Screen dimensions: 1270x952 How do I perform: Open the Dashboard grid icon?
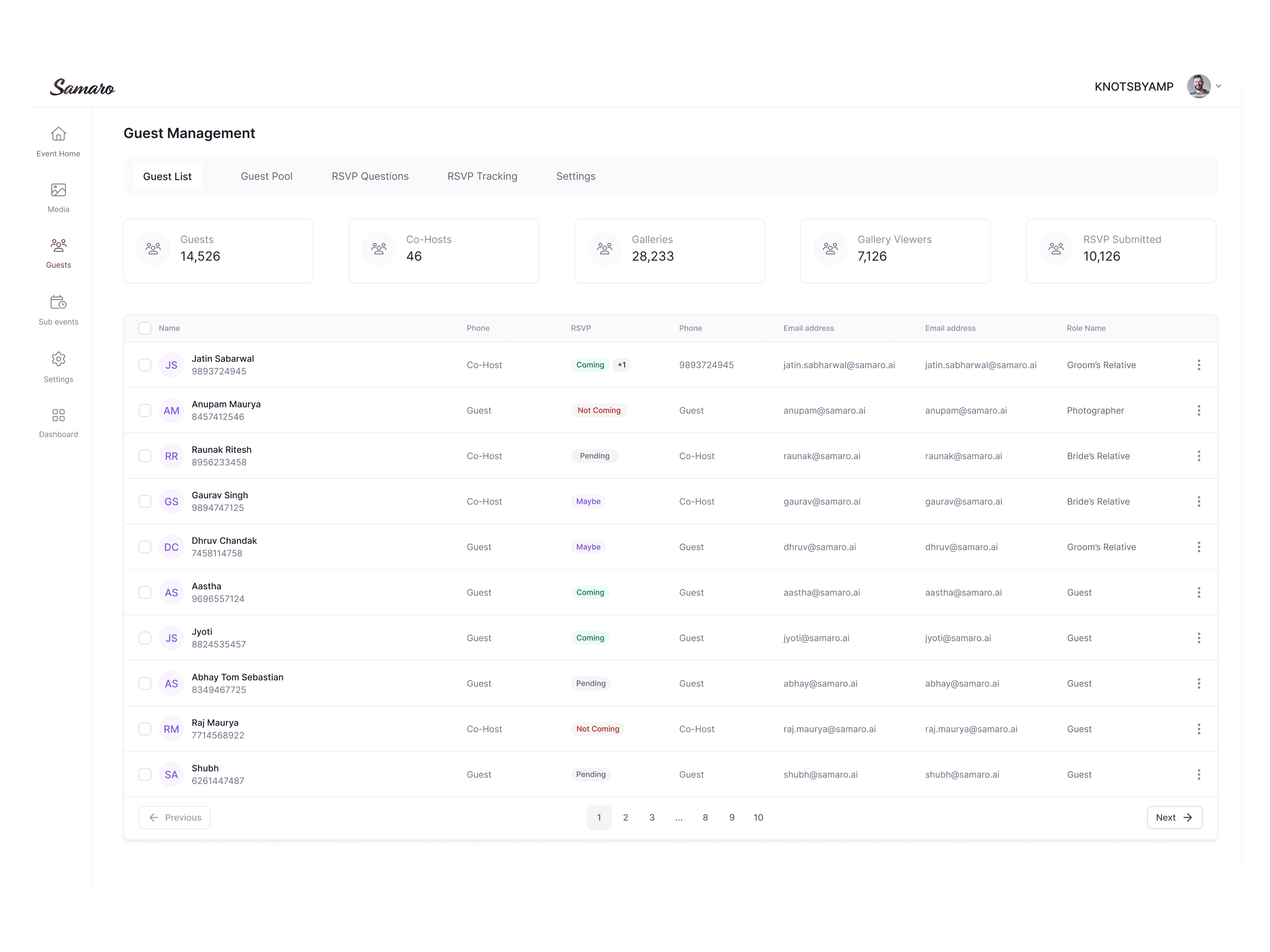pos(58,415)
